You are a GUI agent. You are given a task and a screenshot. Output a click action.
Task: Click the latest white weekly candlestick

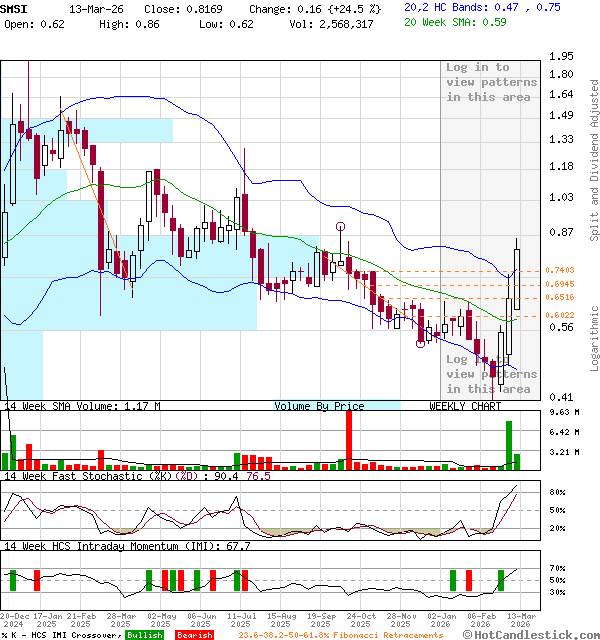pos(517,276)
